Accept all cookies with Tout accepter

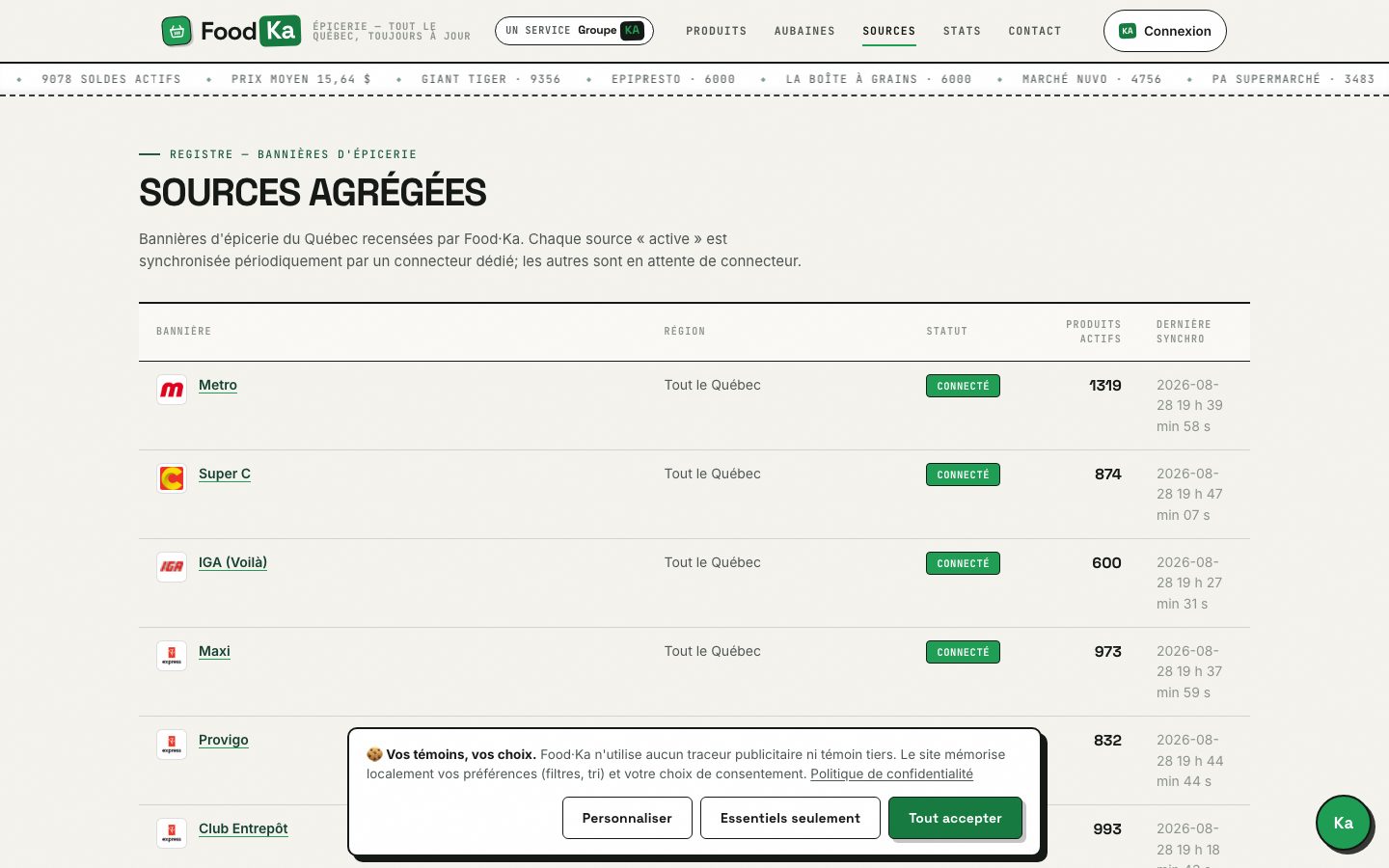(955, 818)
